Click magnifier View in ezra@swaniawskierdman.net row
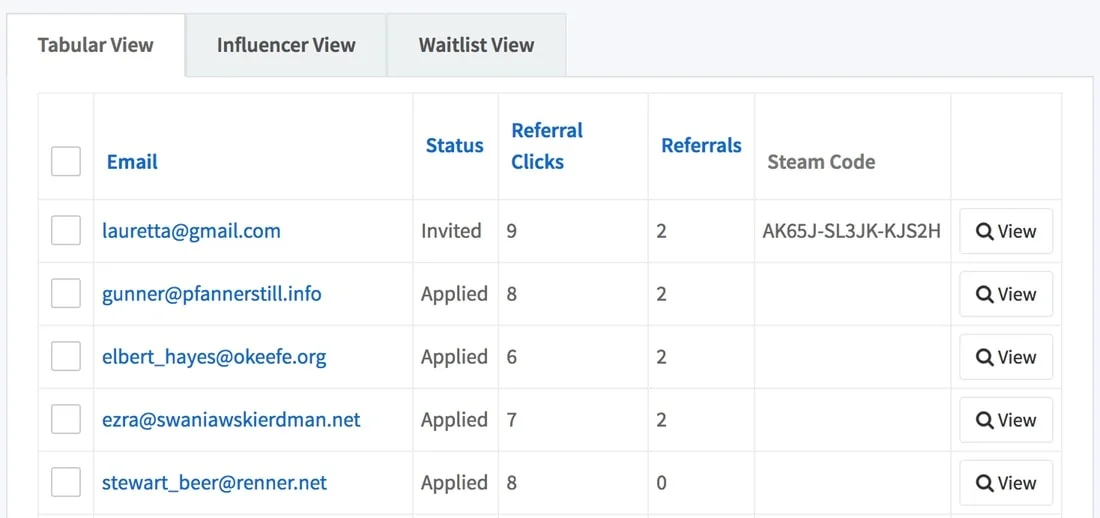Viewport: 1100px width, 518px height. point(1005,420)
